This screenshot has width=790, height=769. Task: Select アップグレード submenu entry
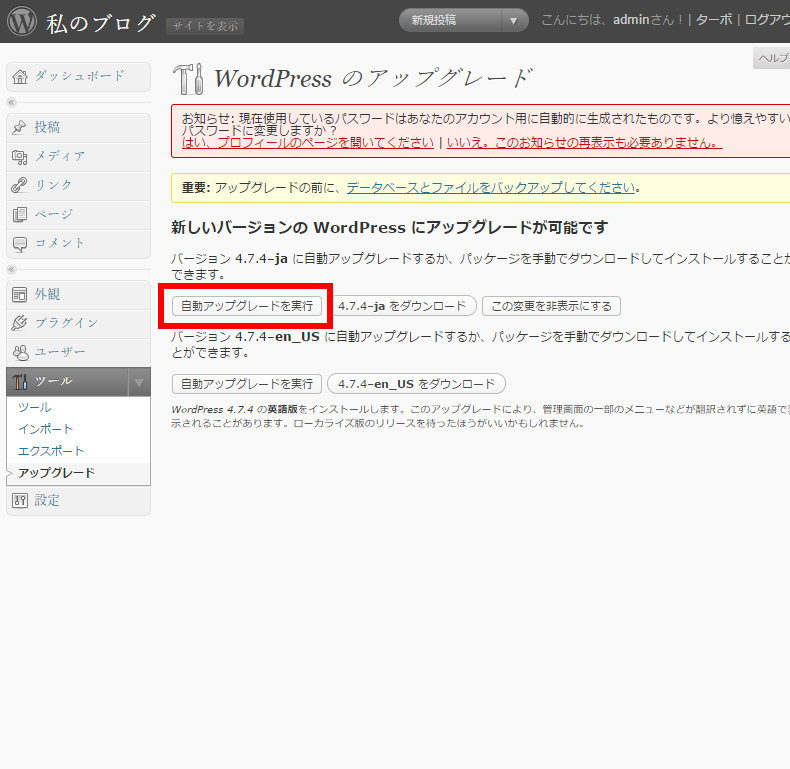pos(56,473)
